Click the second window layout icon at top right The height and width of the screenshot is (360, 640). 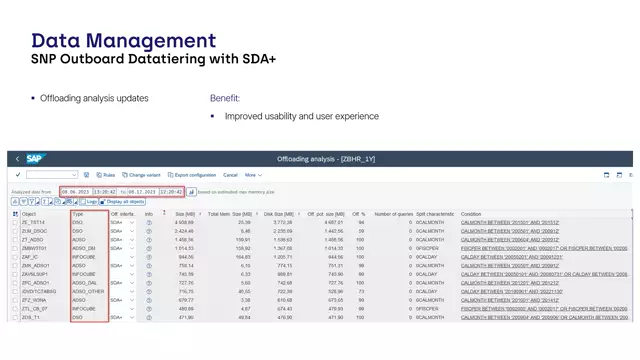coord(619,175)
